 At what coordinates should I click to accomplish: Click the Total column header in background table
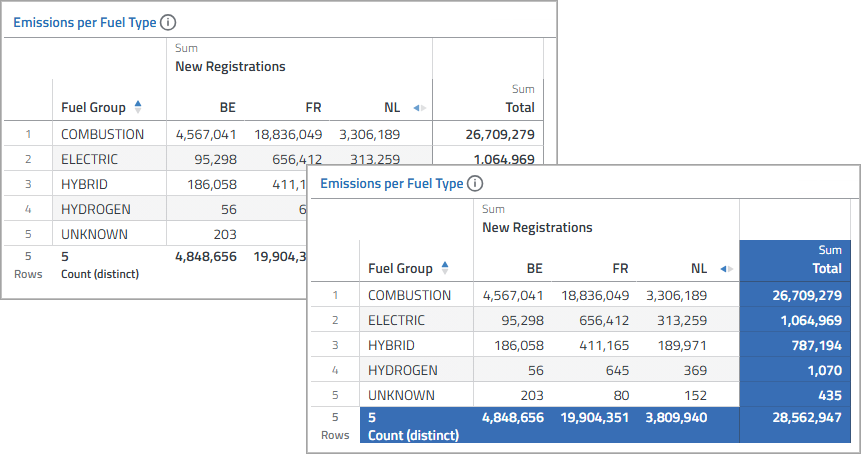tap(519, 107)
